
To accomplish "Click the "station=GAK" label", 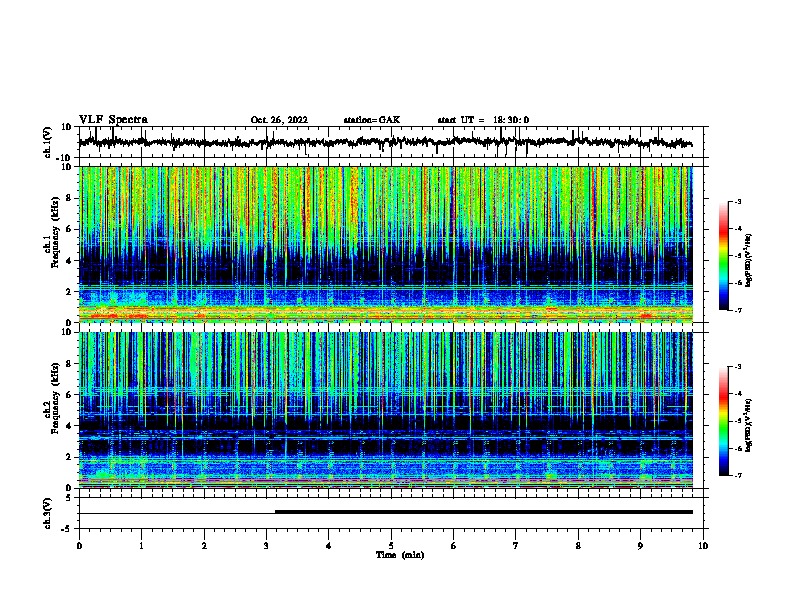I will point(372,120).
